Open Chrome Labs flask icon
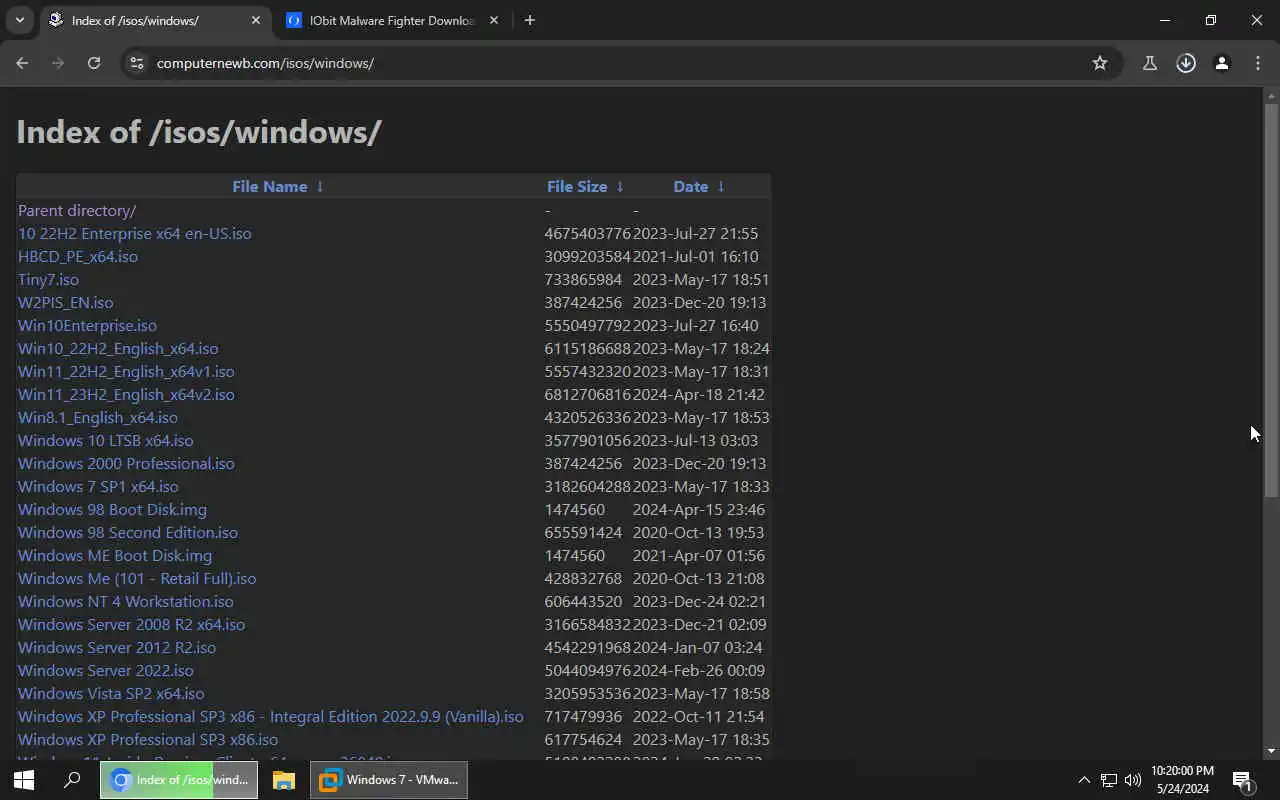 1150,63
